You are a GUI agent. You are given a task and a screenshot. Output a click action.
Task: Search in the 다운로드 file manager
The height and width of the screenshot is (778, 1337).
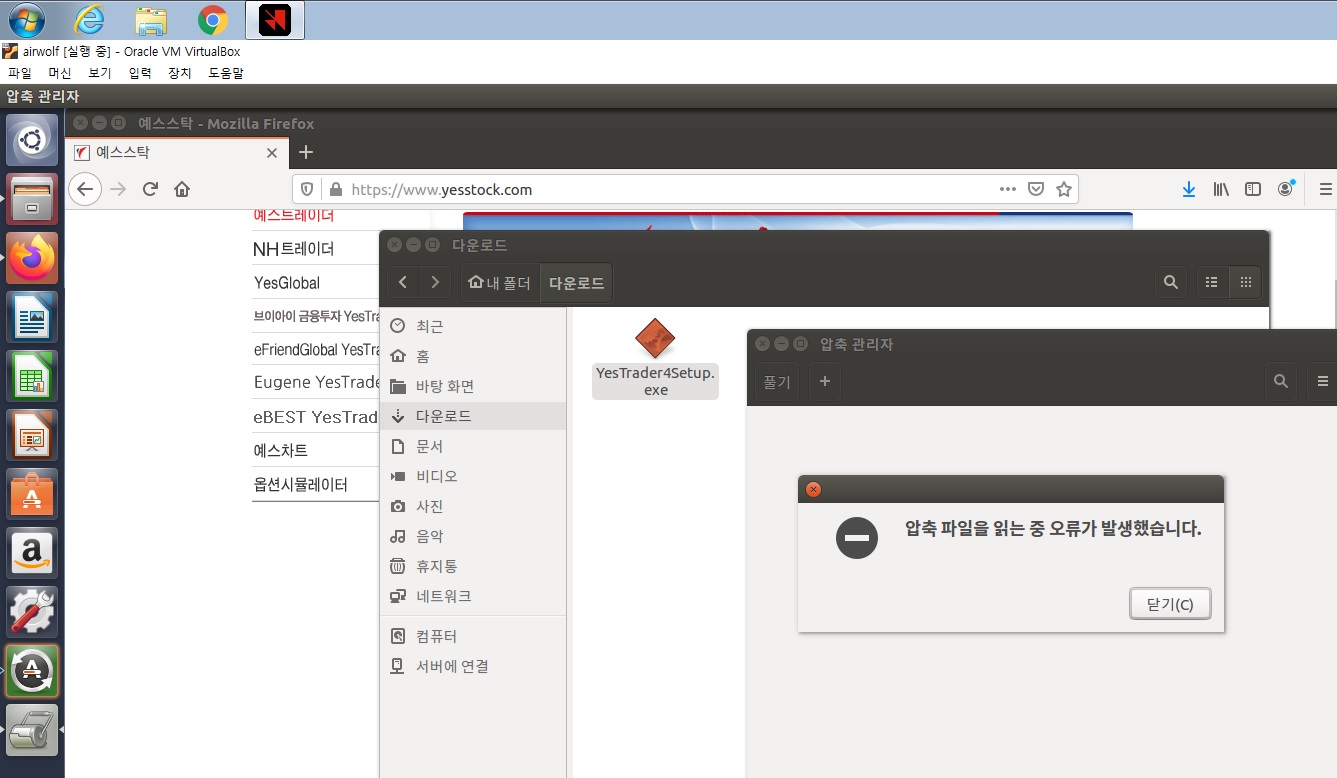click(x=1170, y=283)
